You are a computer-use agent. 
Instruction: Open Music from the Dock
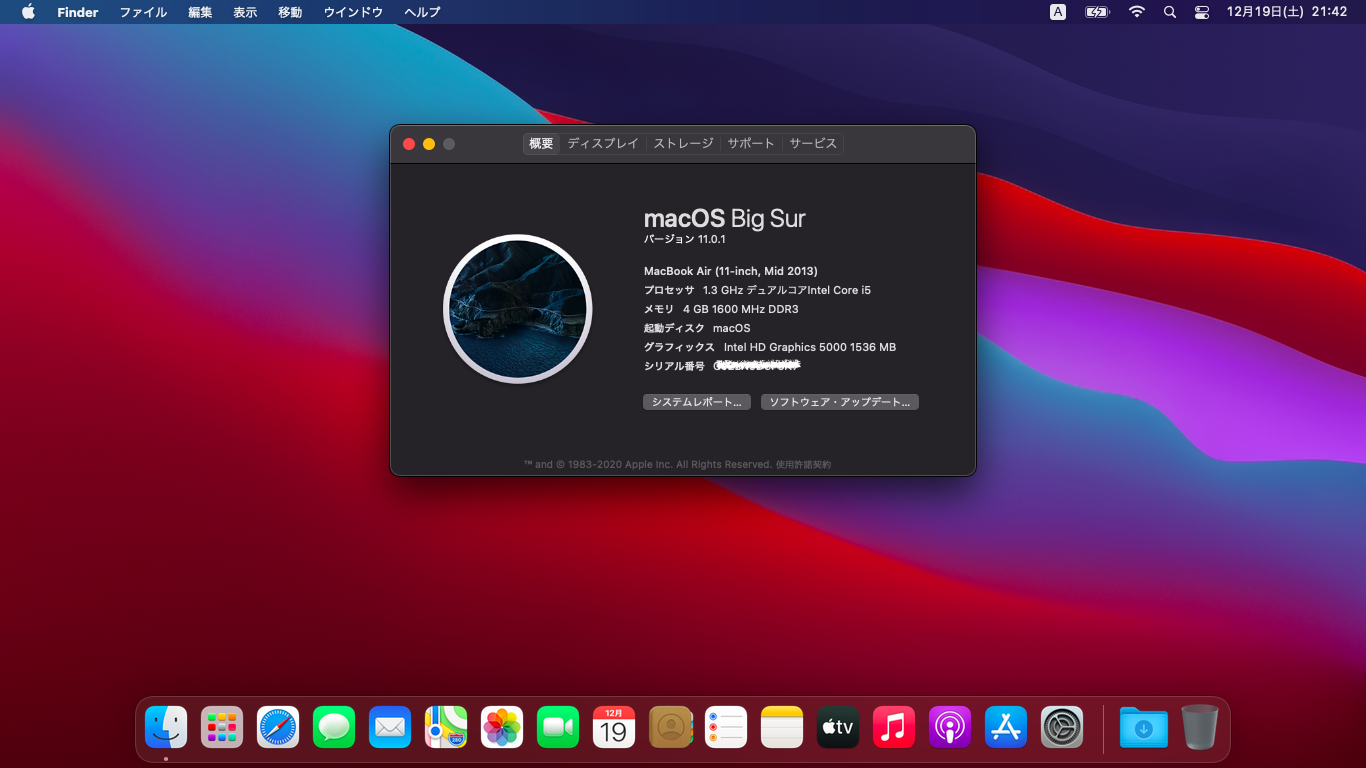click(x=894, y=727)
